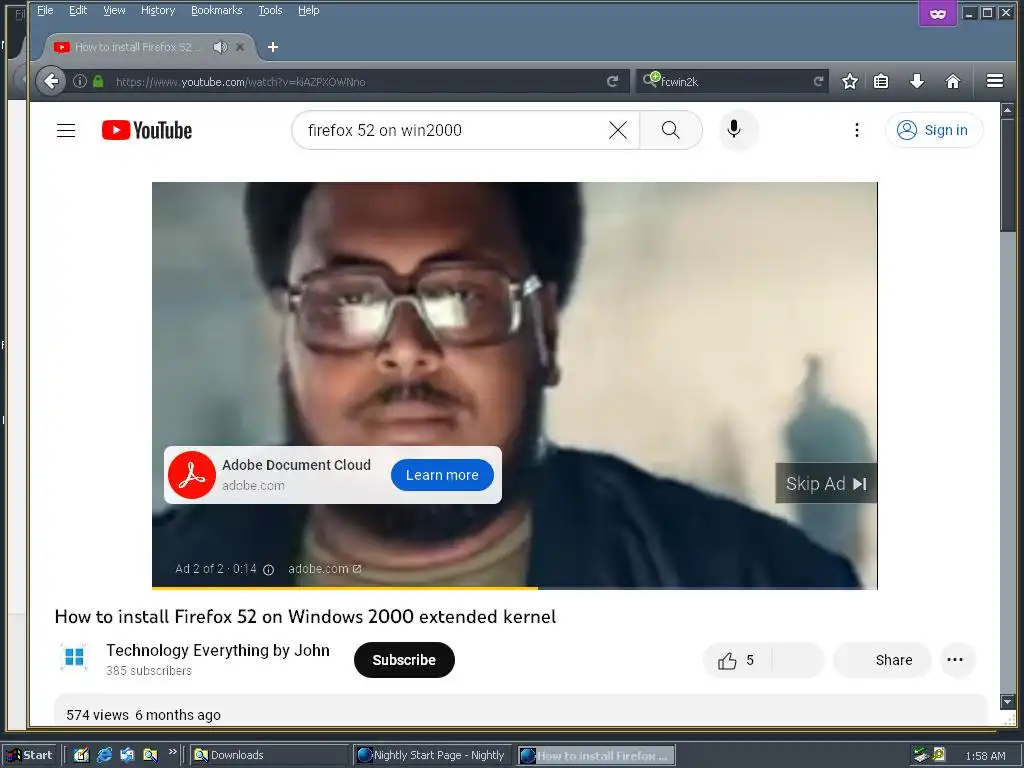Click the page scrollbar down arrow
This screenshot has width=1024, height=768.
[x=1007, y=702]
